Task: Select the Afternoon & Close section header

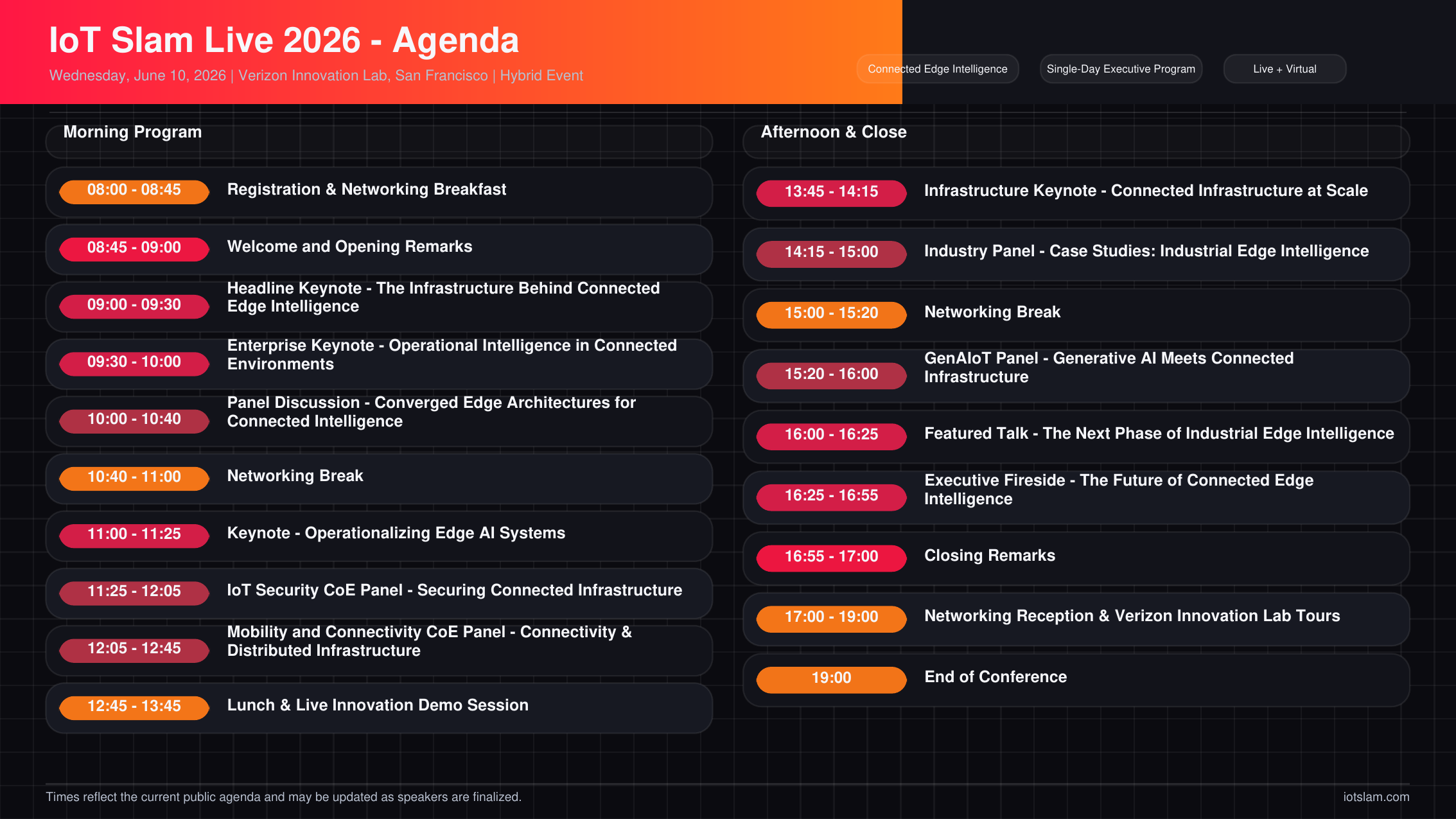Action: (833, 132)
